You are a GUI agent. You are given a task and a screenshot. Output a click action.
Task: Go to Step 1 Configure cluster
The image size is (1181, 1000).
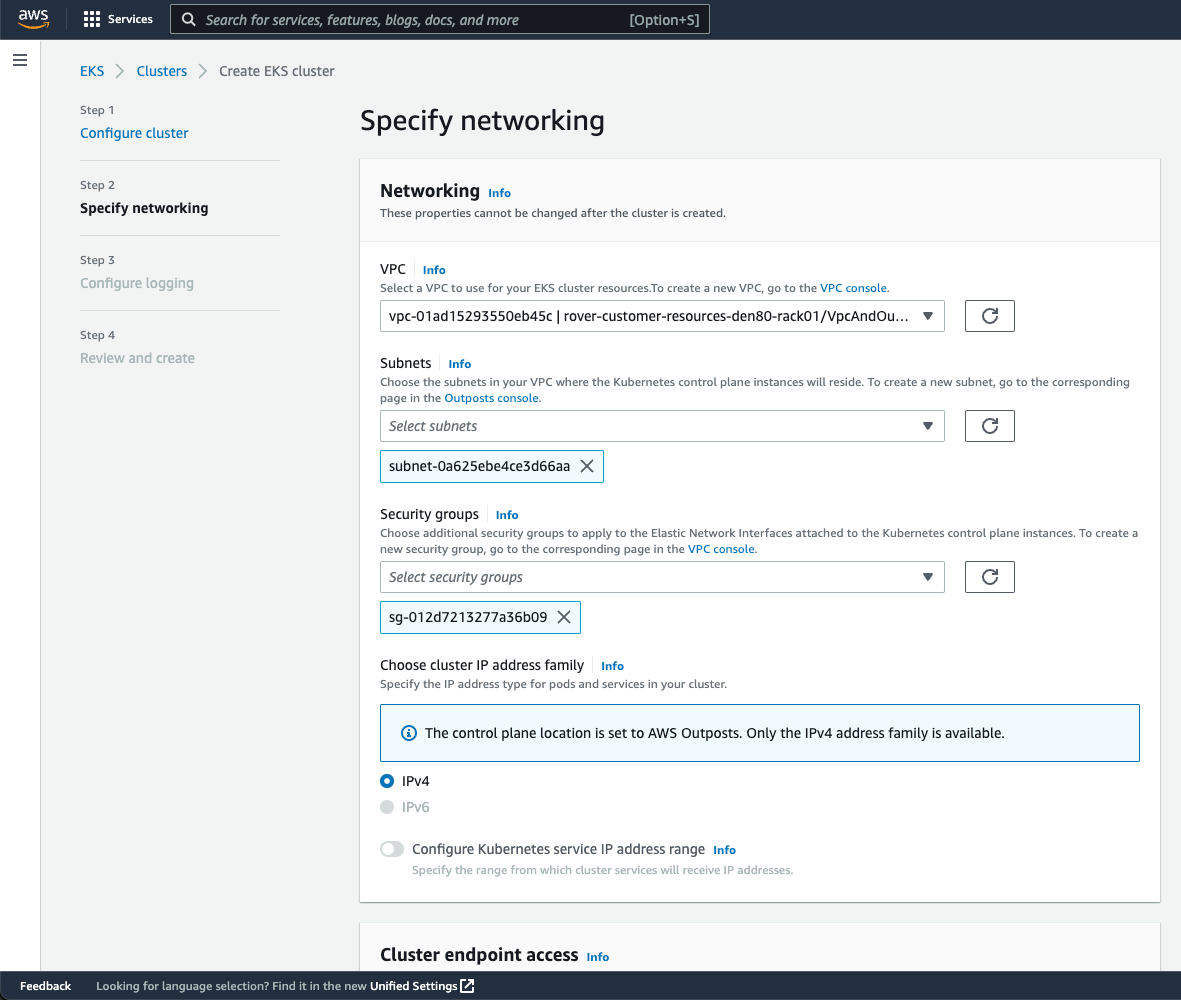[134, 132]
